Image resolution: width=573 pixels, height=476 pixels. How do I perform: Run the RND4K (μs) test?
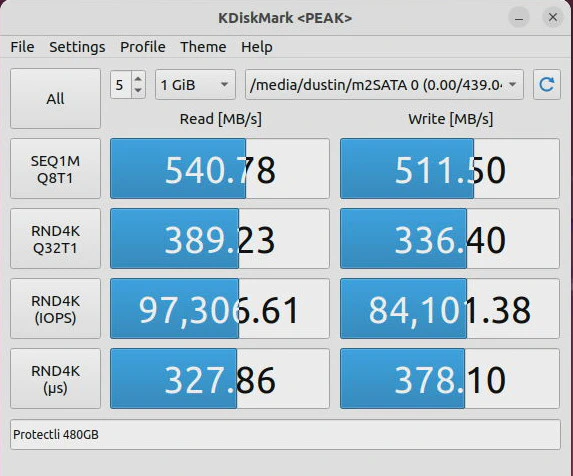point(55,378)
